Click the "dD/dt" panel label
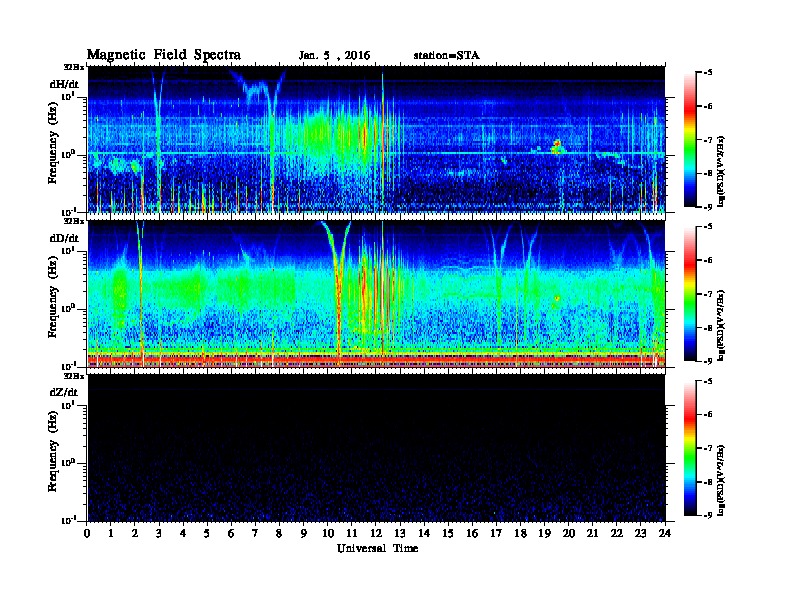 64,238
